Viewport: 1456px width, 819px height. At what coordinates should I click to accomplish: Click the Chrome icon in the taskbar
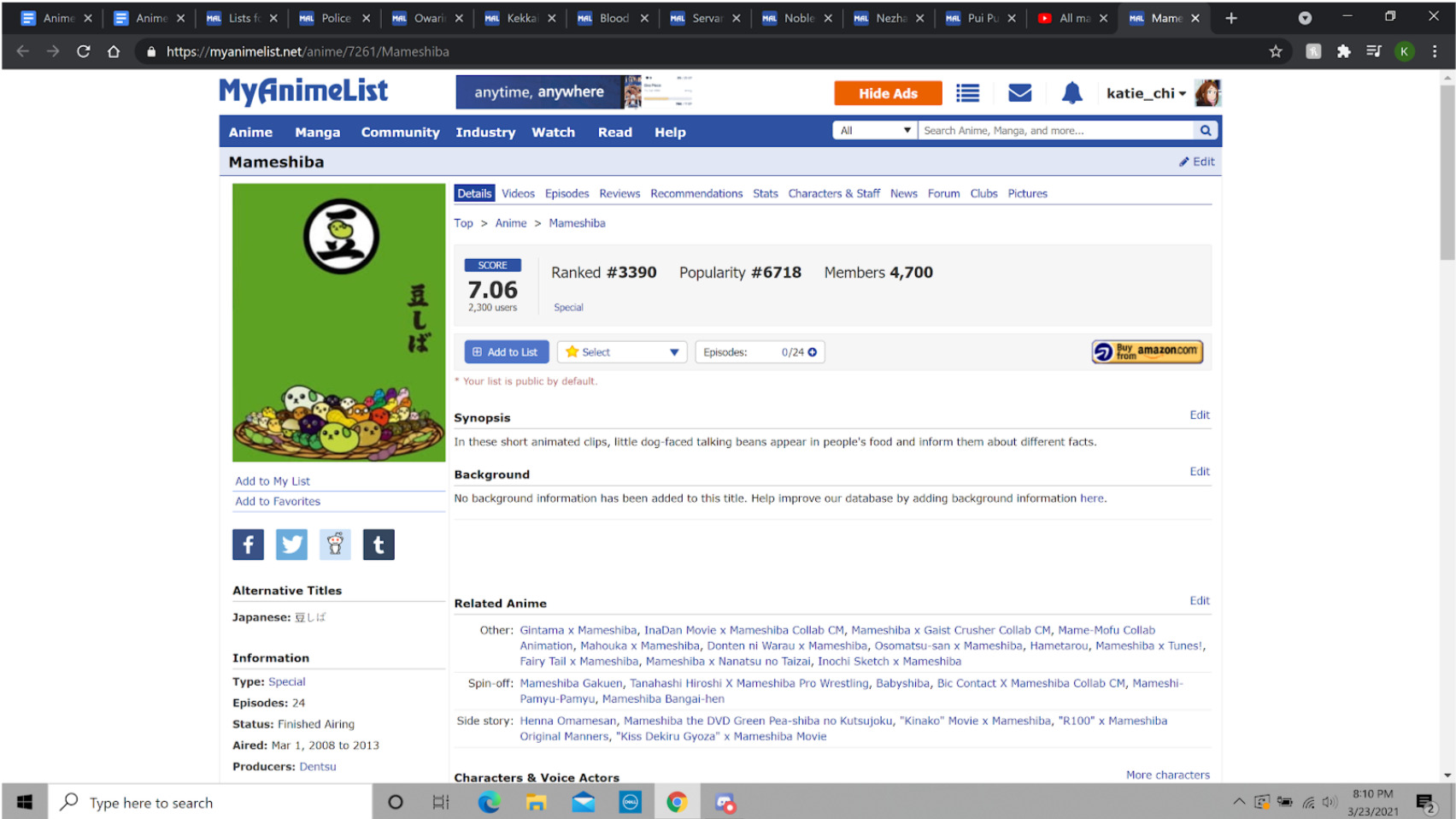(677, 802)
